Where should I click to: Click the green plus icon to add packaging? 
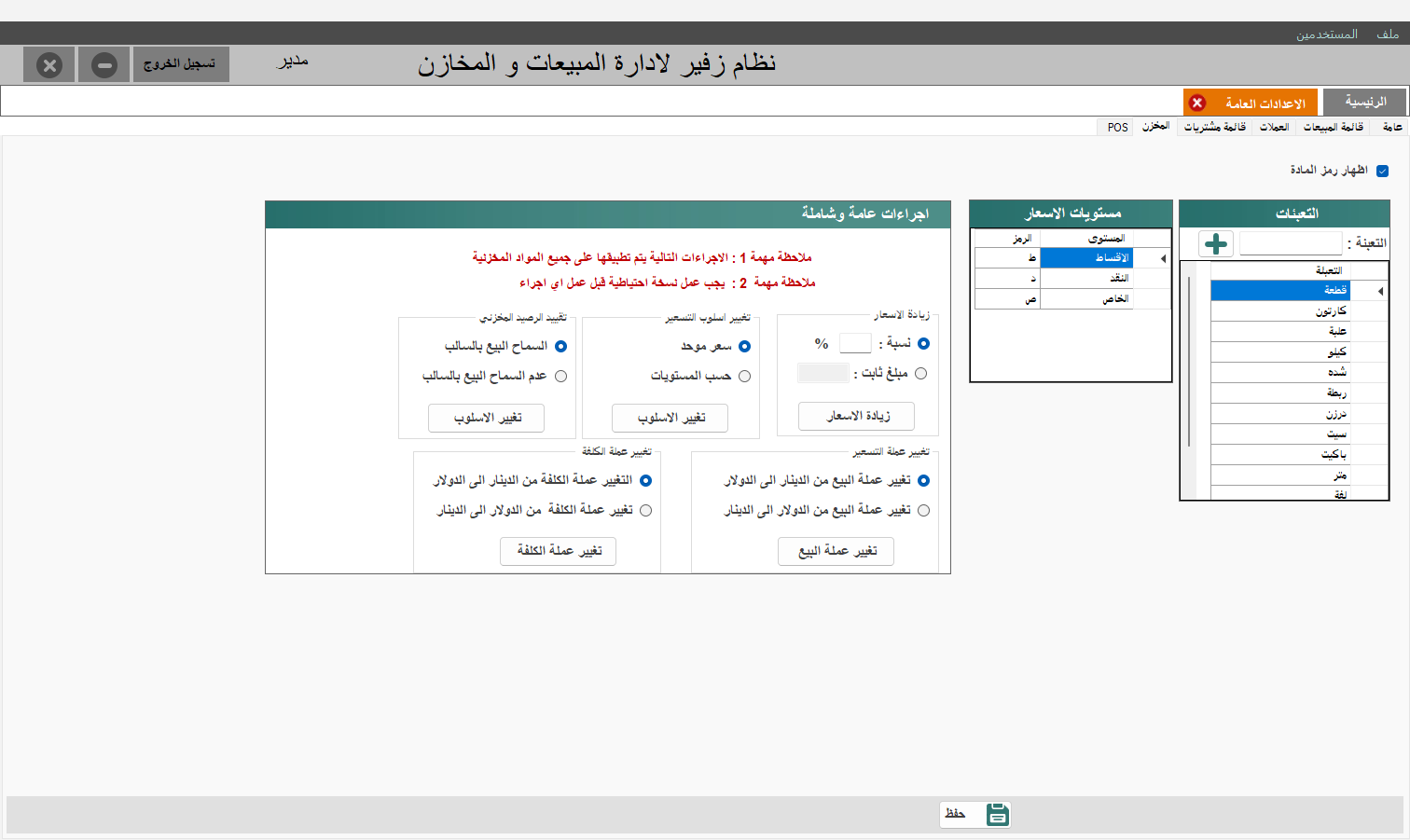pyautogui.click(x=1216, y=244)
